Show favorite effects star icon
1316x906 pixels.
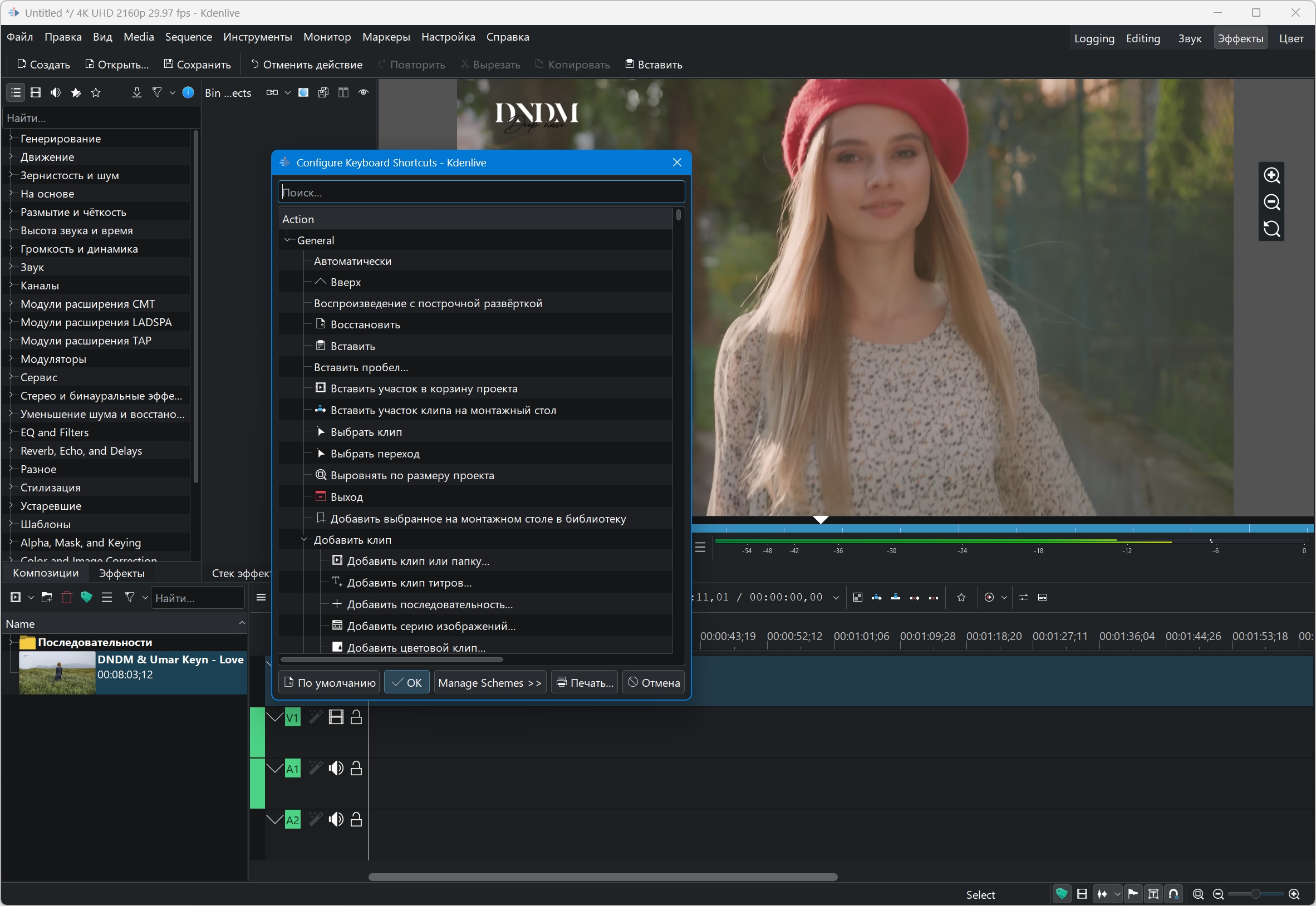click(x=96, y=92)
